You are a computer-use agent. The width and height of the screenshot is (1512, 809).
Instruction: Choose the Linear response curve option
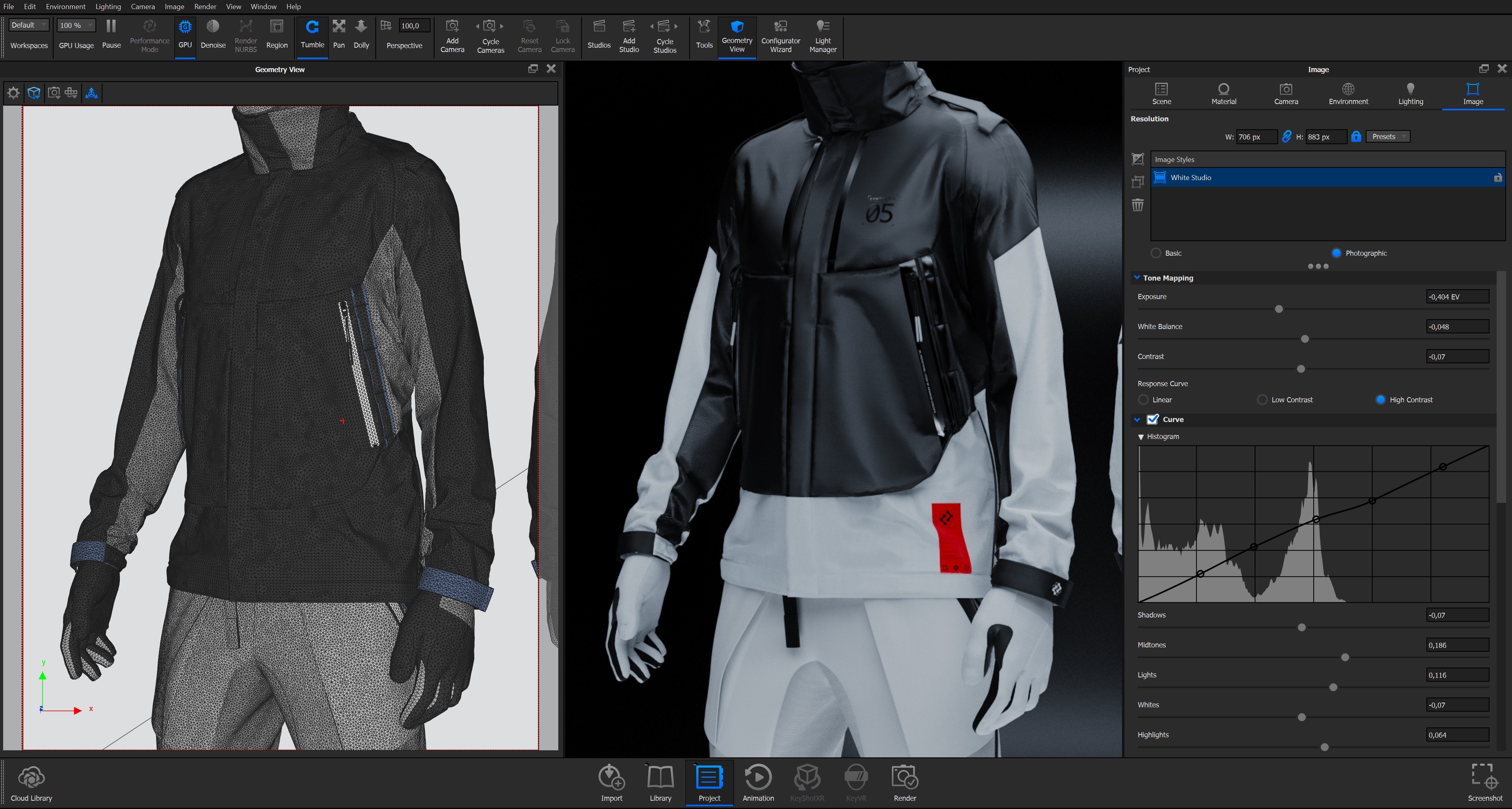point(1143,400)
